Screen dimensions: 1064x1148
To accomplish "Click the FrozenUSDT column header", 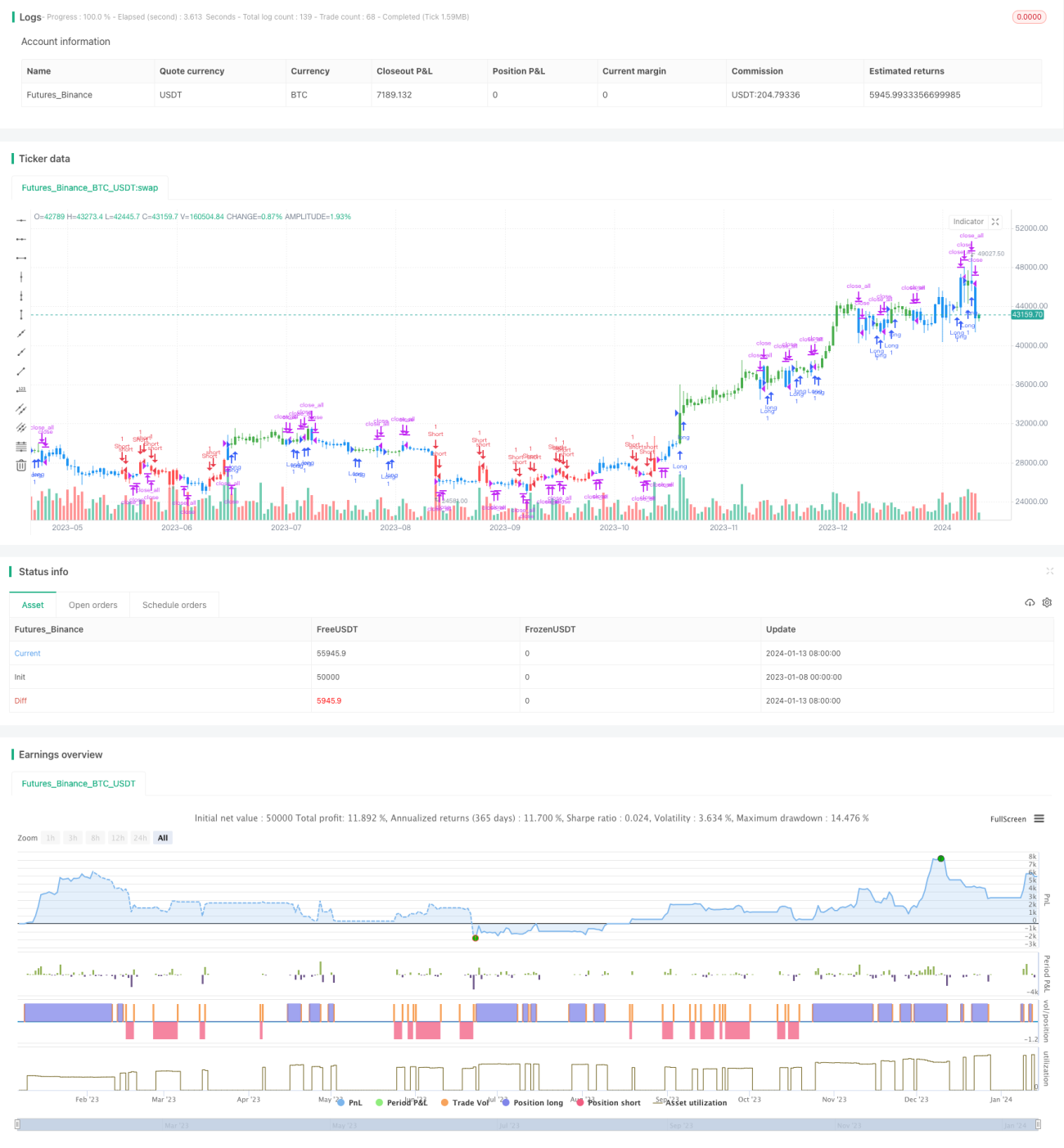I will (x=550, y=629).
